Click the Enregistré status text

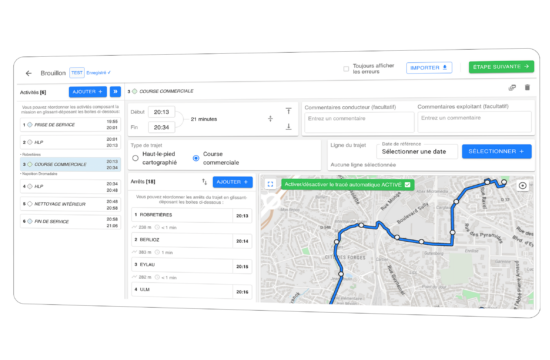98,73
